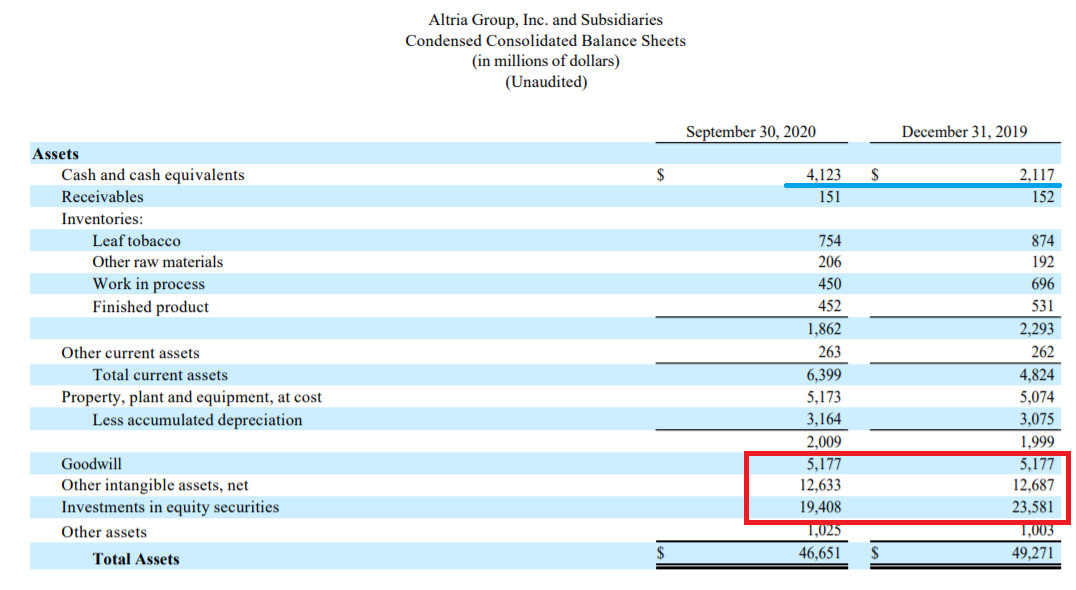Select the "Condensed Consolidated Balance Sheets" heading

[546, 40]
